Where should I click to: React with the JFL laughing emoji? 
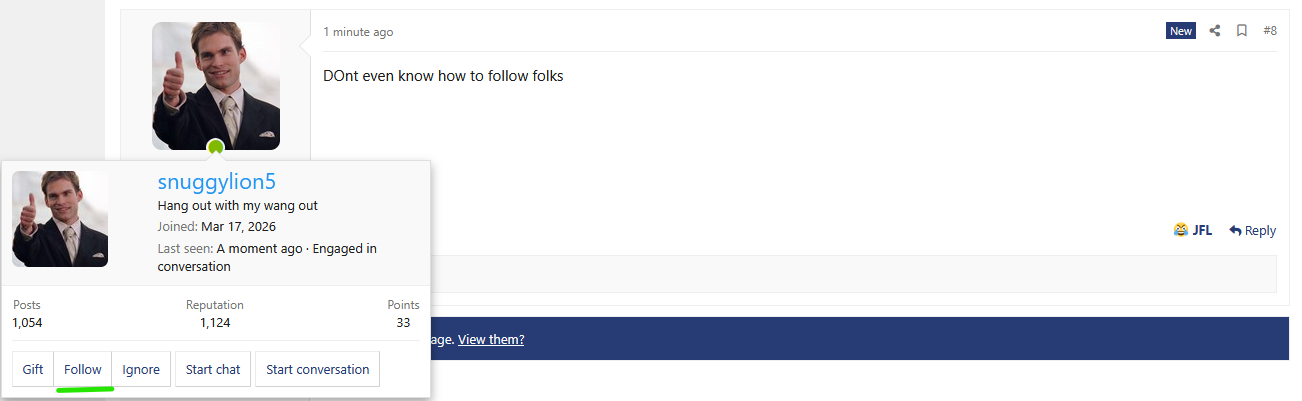(1192, 230)
